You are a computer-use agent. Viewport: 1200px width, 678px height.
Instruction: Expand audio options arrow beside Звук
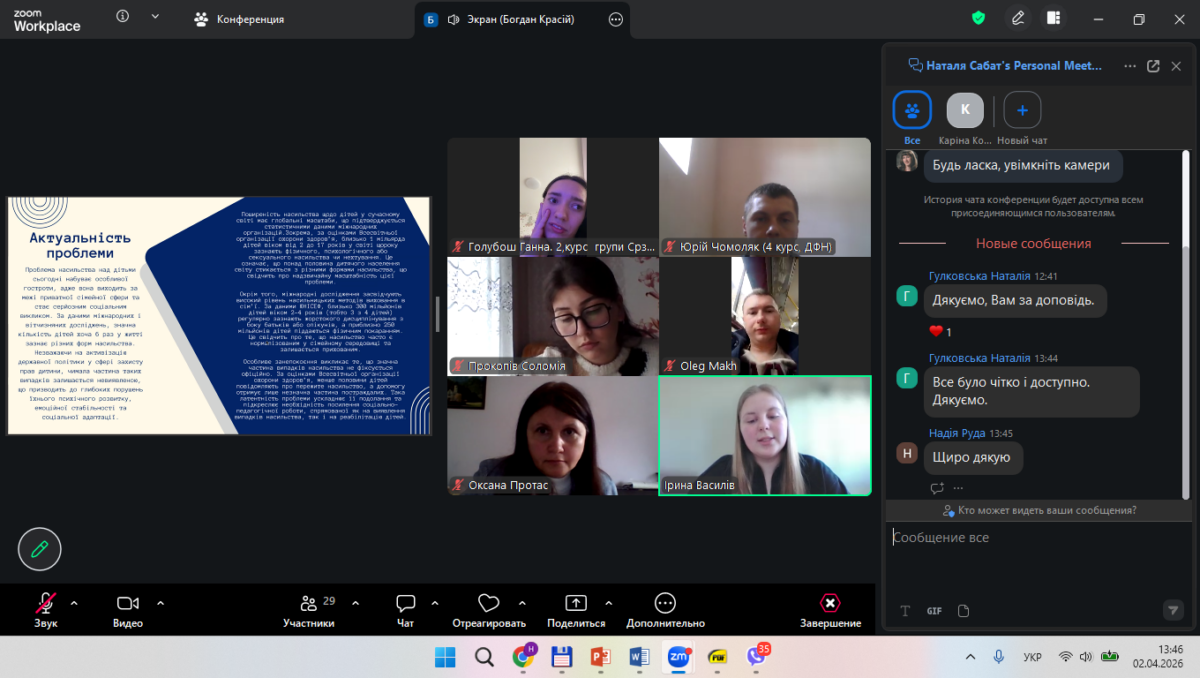click(74, 603)
